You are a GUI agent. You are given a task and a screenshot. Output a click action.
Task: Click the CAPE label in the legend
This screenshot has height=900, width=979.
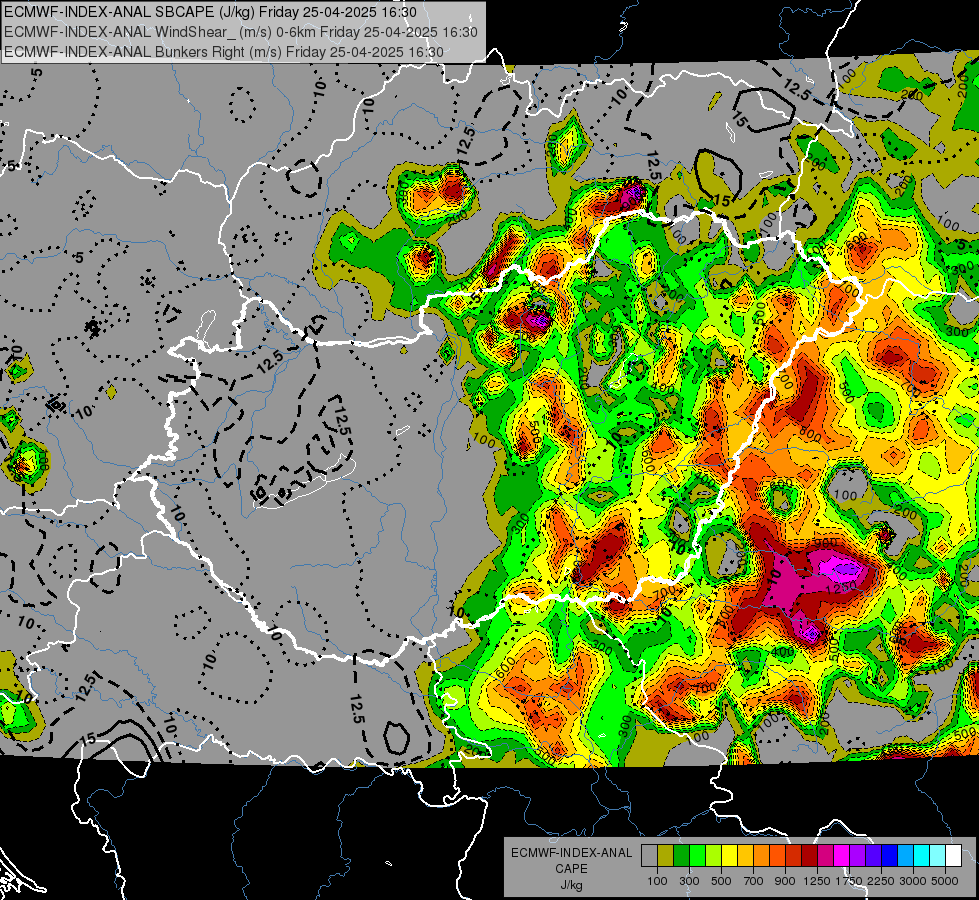(571, 868)
